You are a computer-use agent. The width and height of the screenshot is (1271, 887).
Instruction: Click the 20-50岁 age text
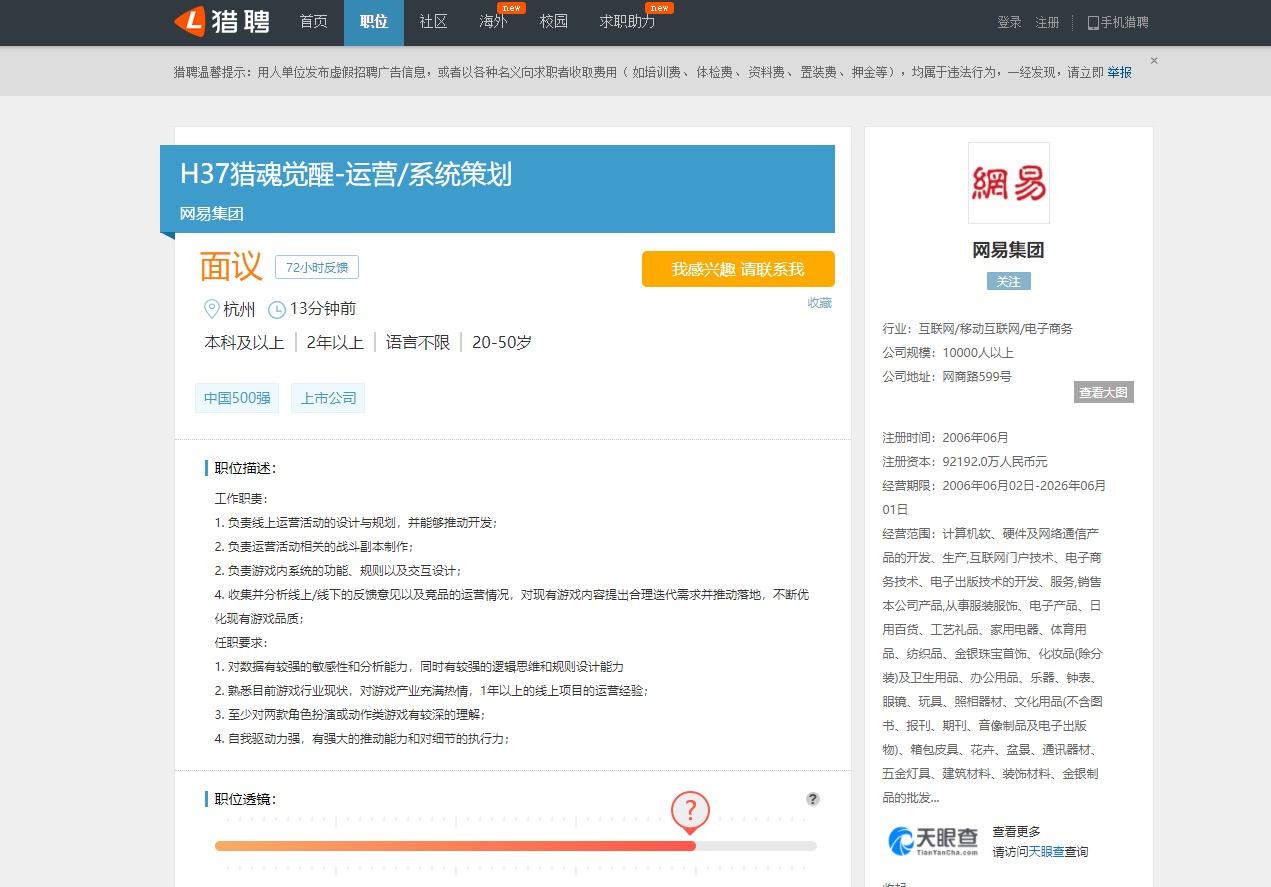502,342
